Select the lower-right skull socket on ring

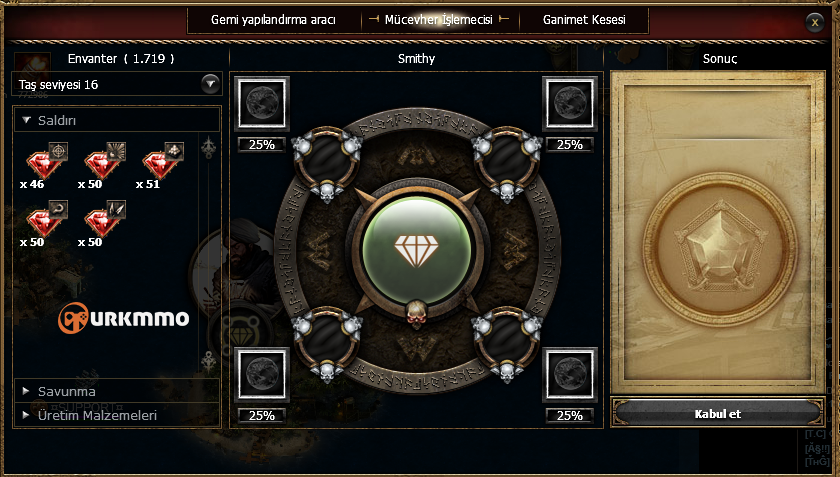tap(507, 342)
